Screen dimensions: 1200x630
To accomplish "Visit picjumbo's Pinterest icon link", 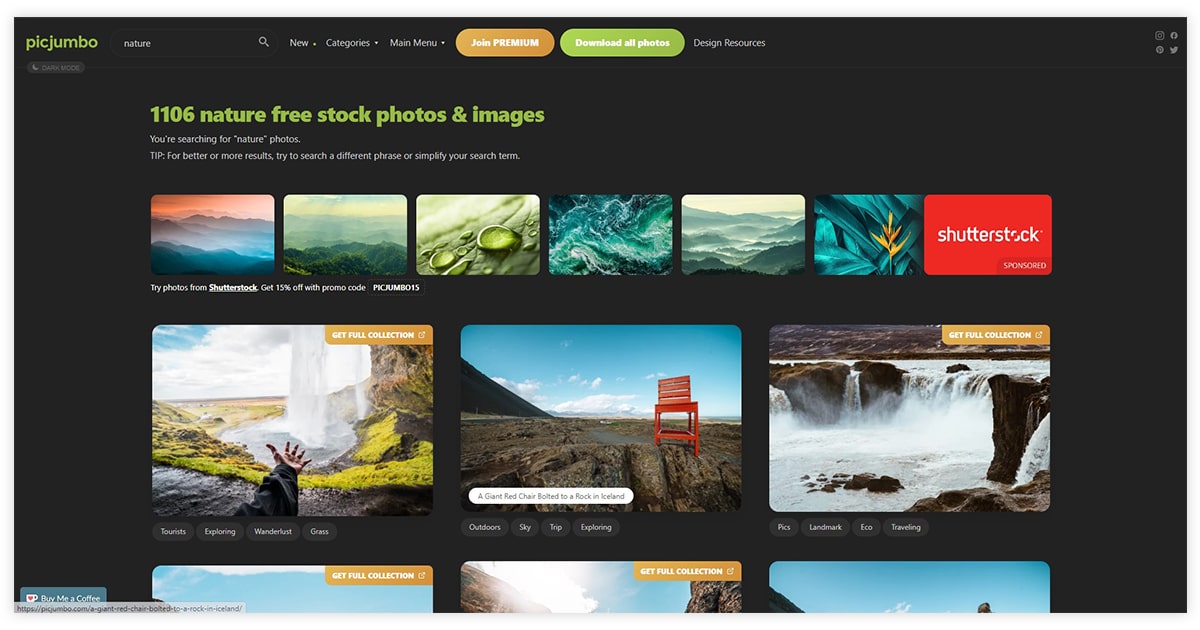I will tap(1160, 50).
